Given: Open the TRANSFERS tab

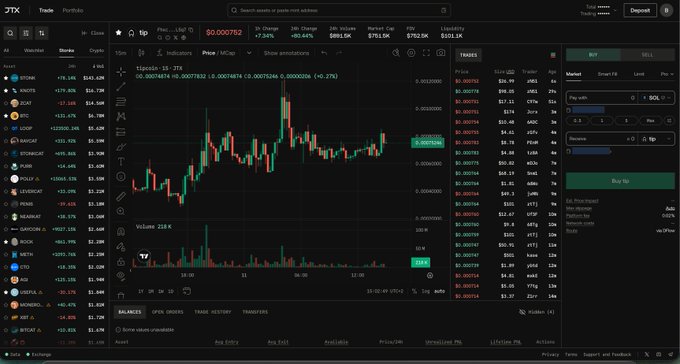Looking at the screenshot, I should tap(255, 312).
